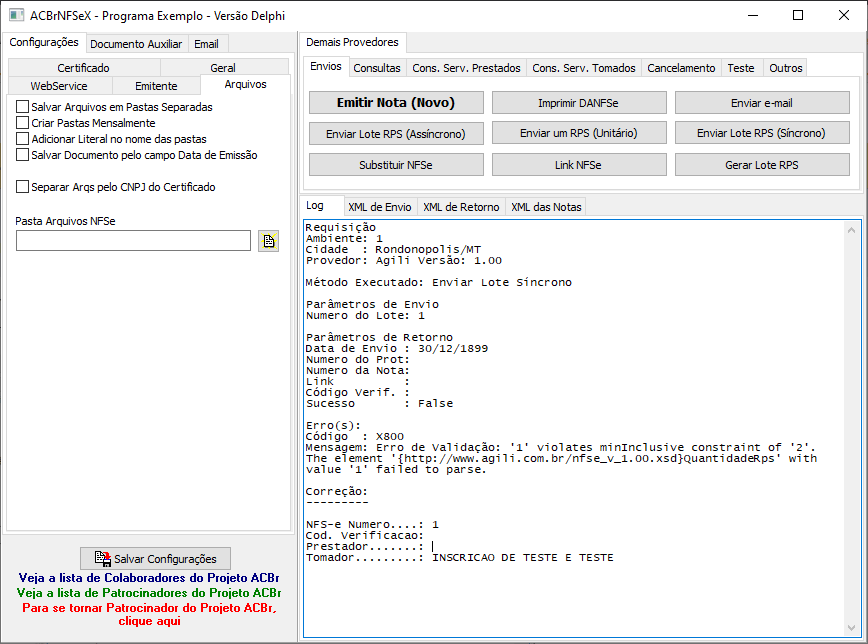
Task: Open Cons. Serv. Tomados tab
Action: coord(584,68)
